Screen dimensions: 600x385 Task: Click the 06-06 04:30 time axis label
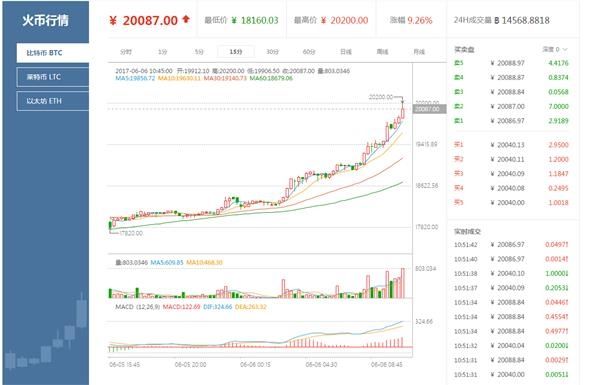(321, 364)
